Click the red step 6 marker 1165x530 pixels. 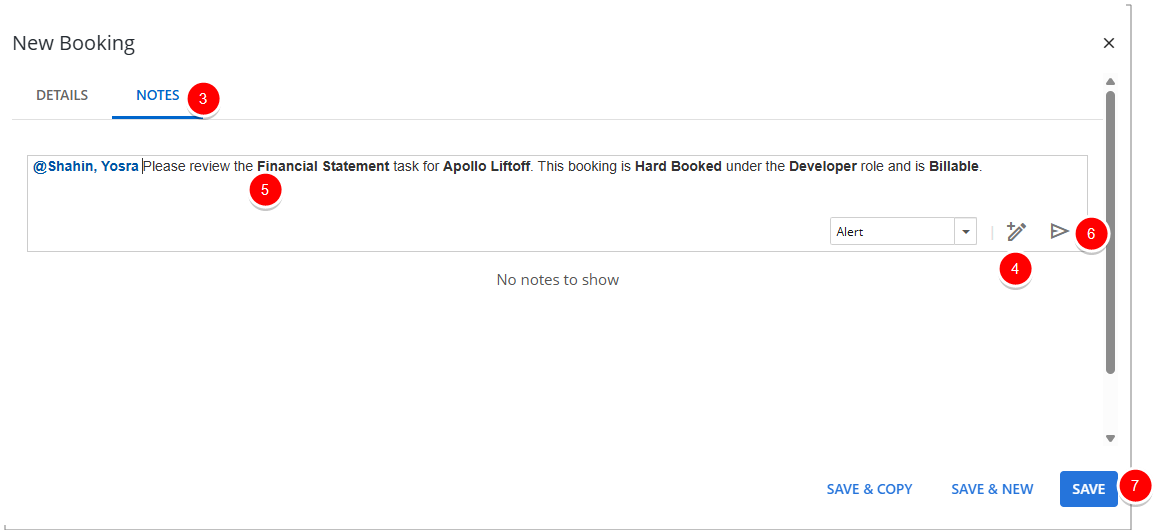(x=1091, y=235)
